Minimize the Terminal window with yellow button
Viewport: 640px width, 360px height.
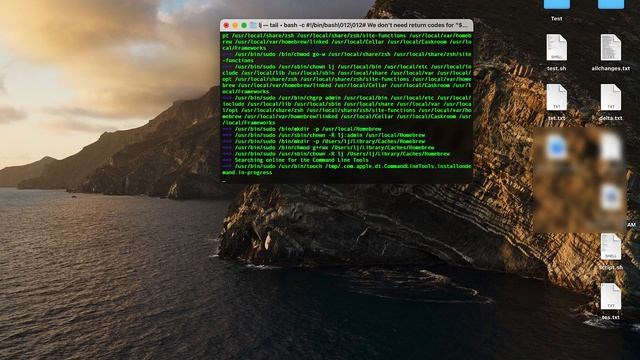(x=235, y=25)
